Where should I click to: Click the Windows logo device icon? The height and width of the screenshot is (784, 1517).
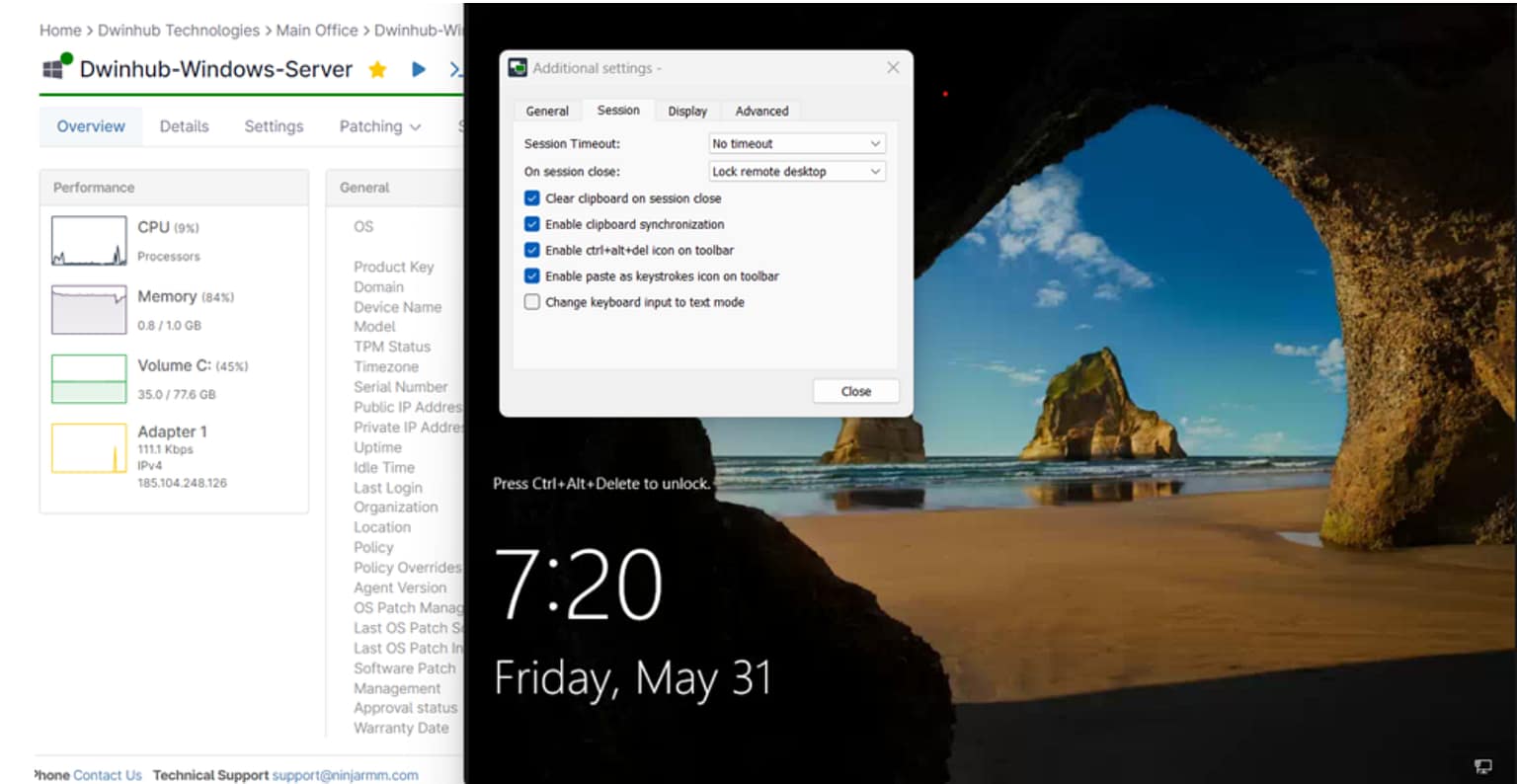click(55, 68)
